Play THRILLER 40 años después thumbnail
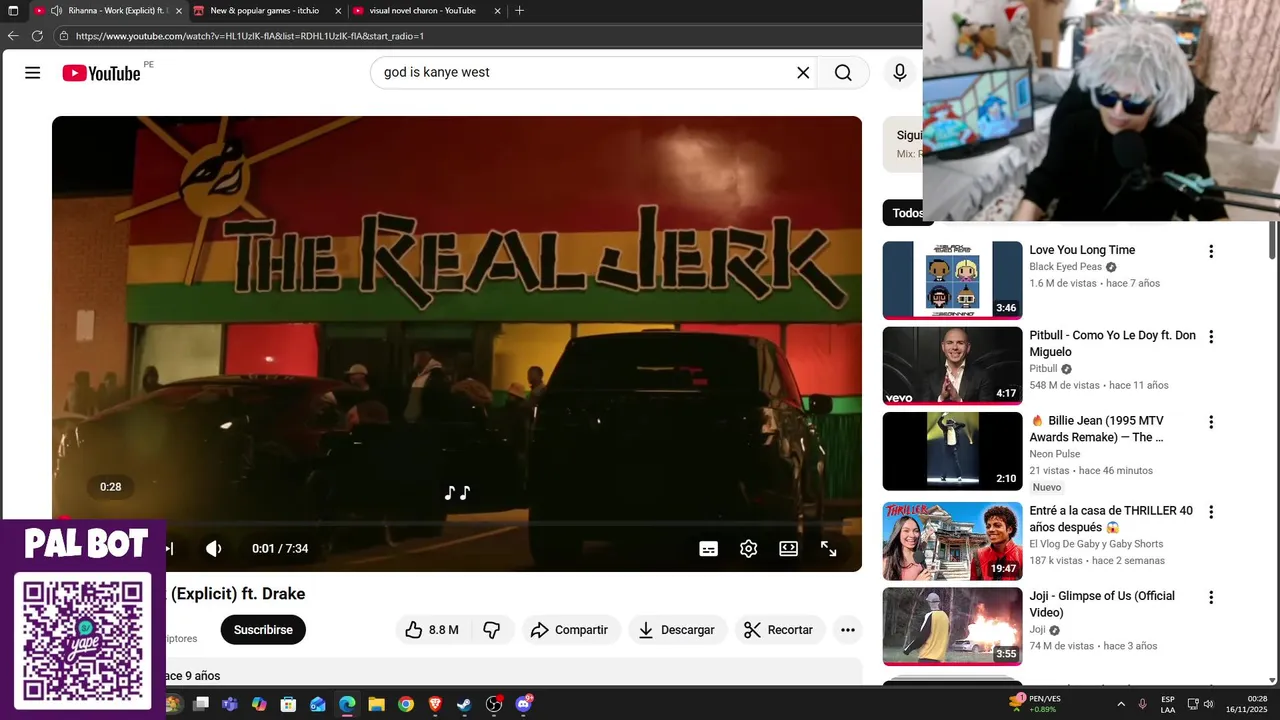1280x720 pixels. (x=952, y=541)
